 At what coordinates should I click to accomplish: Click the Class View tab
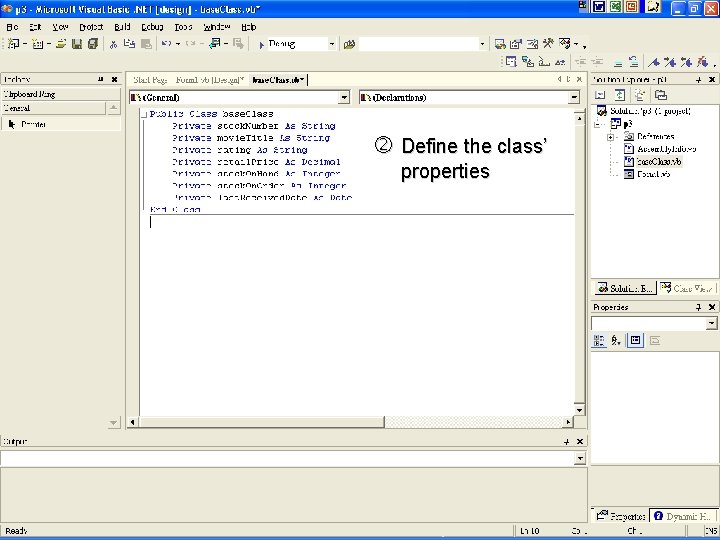pos(687,288)
